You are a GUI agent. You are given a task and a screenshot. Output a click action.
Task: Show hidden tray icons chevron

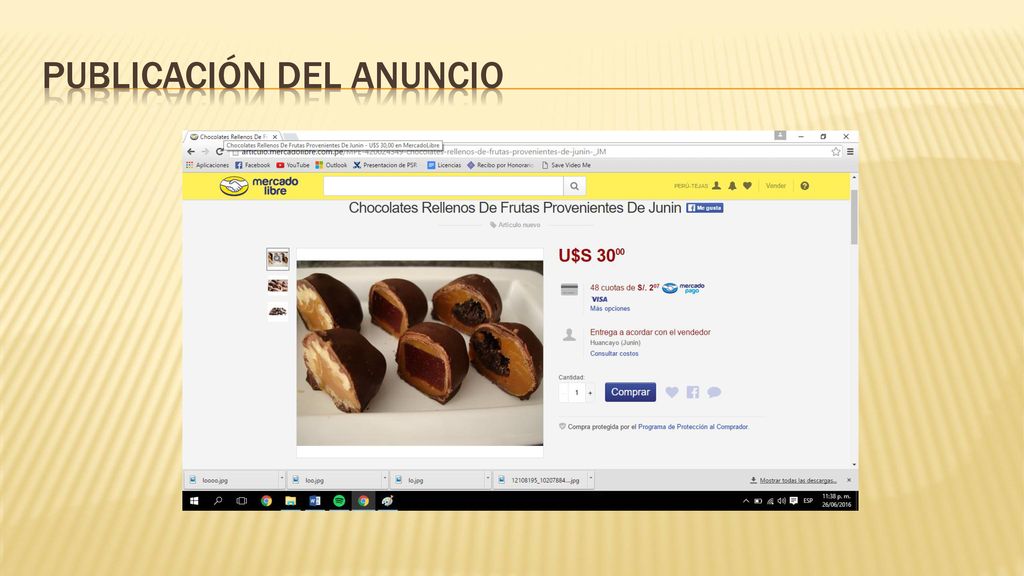[x=746, y=501]
